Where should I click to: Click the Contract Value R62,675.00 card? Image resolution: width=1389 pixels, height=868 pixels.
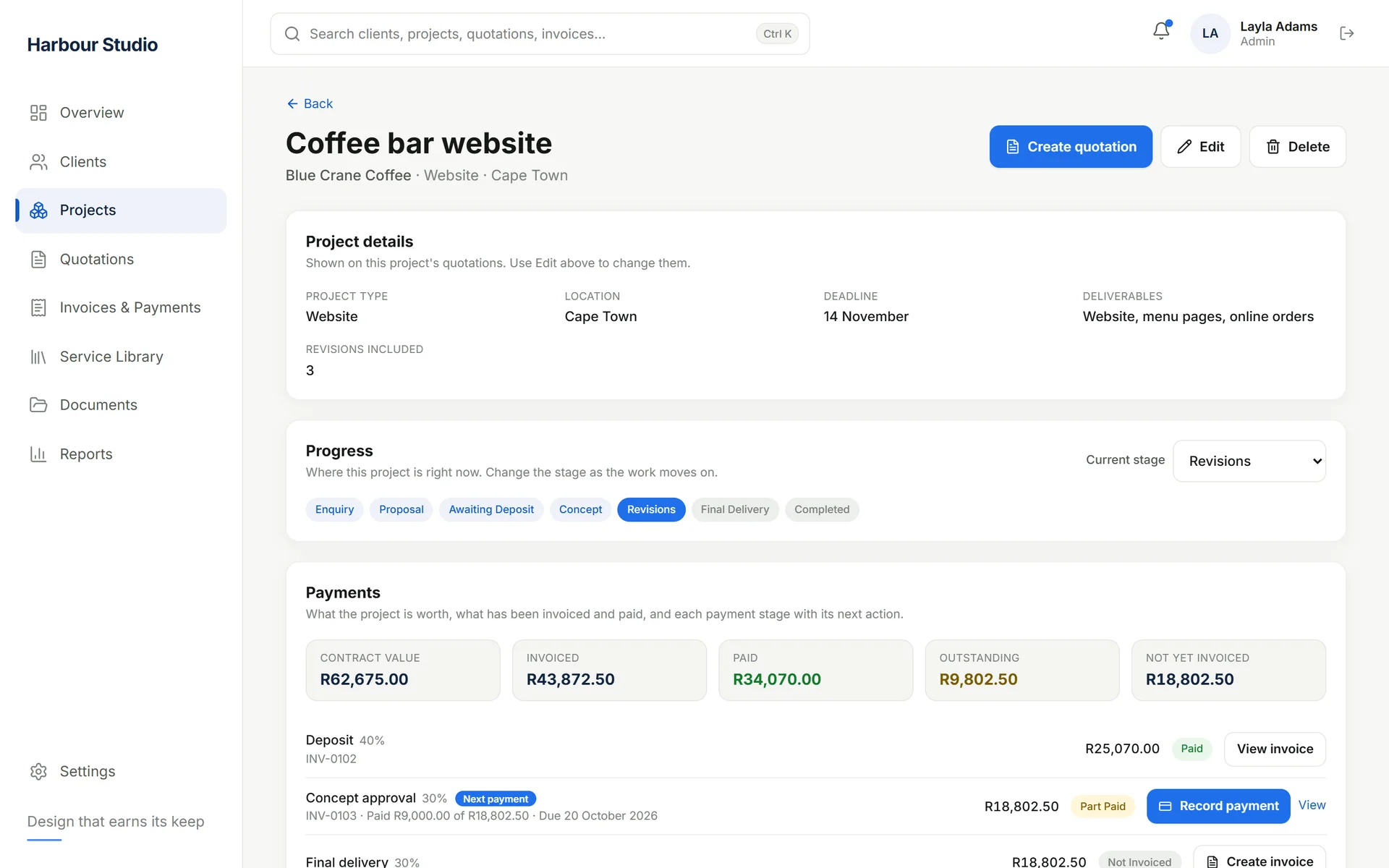coord(403,670)
